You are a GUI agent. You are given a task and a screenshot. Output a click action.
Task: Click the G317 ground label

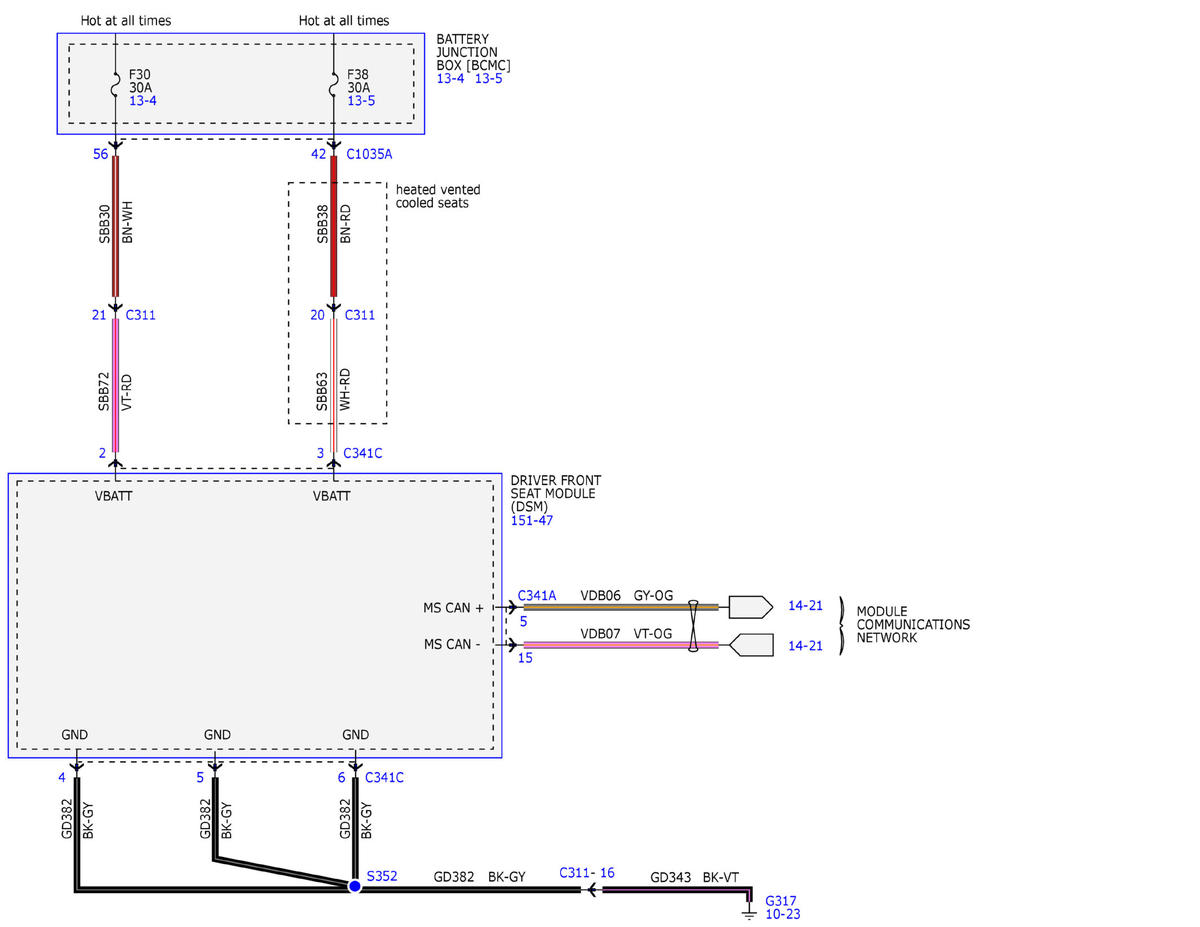tap(783, 900)
